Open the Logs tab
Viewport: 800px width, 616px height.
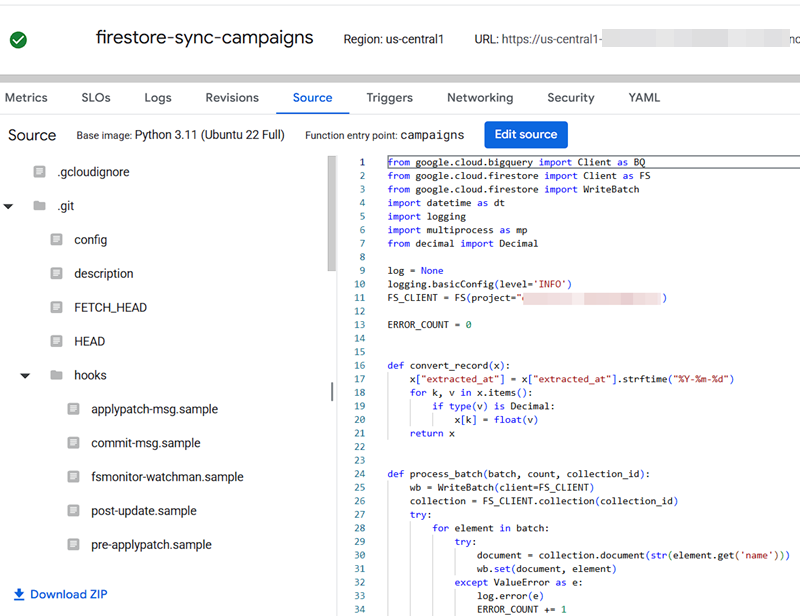click(x=158, y=97)
